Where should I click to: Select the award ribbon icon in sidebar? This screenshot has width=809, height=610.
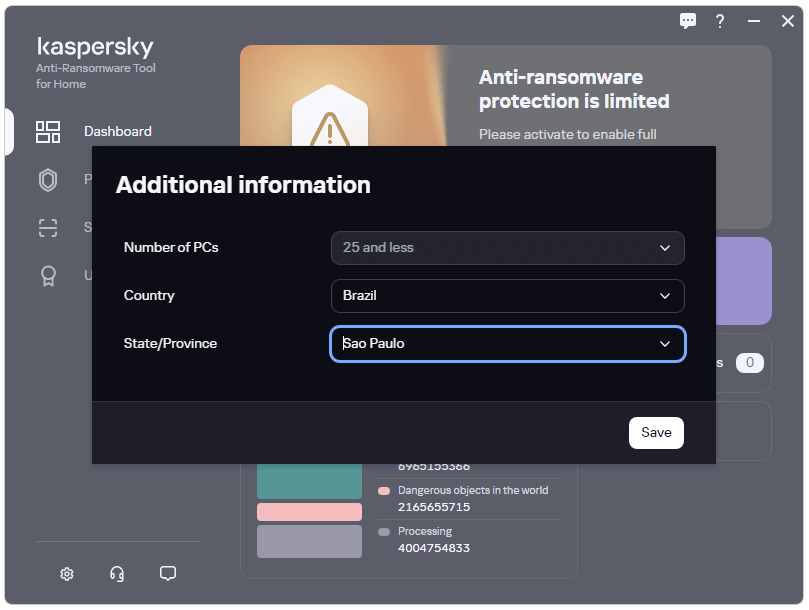click(x=48, y=276)
